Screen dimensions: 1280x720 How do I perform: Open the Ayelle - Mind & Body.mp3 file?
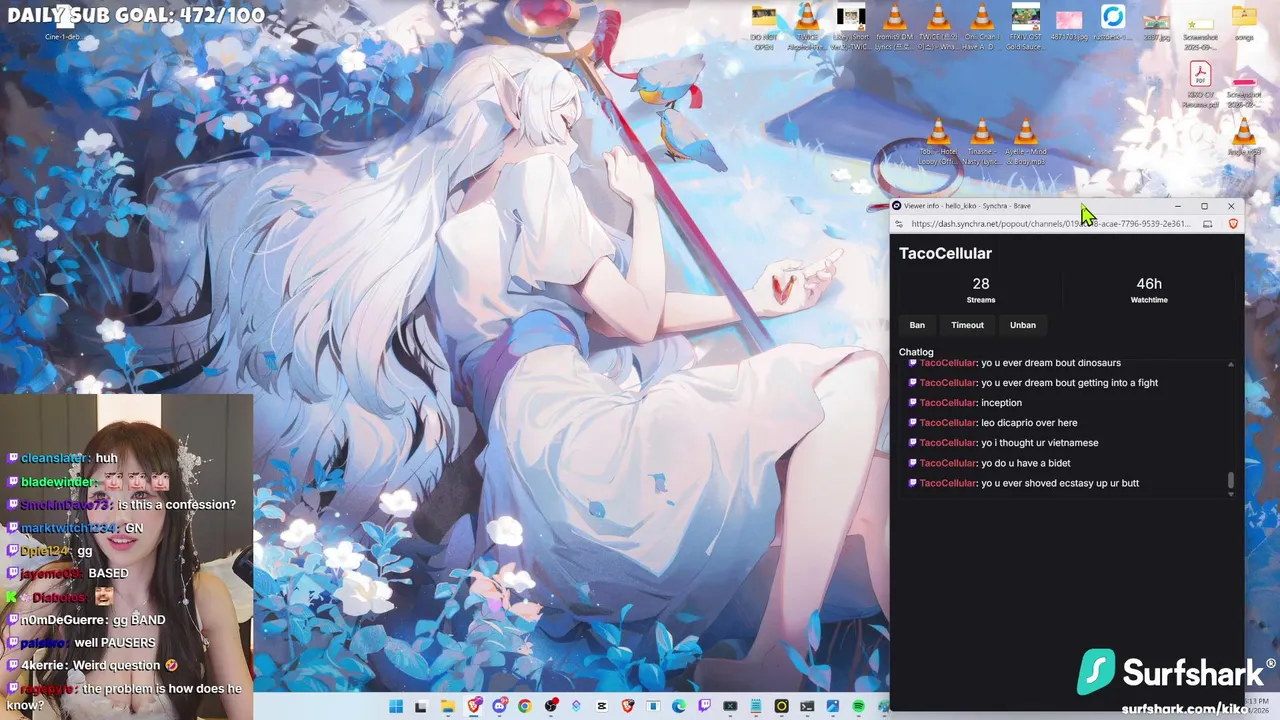point(1026,143)
